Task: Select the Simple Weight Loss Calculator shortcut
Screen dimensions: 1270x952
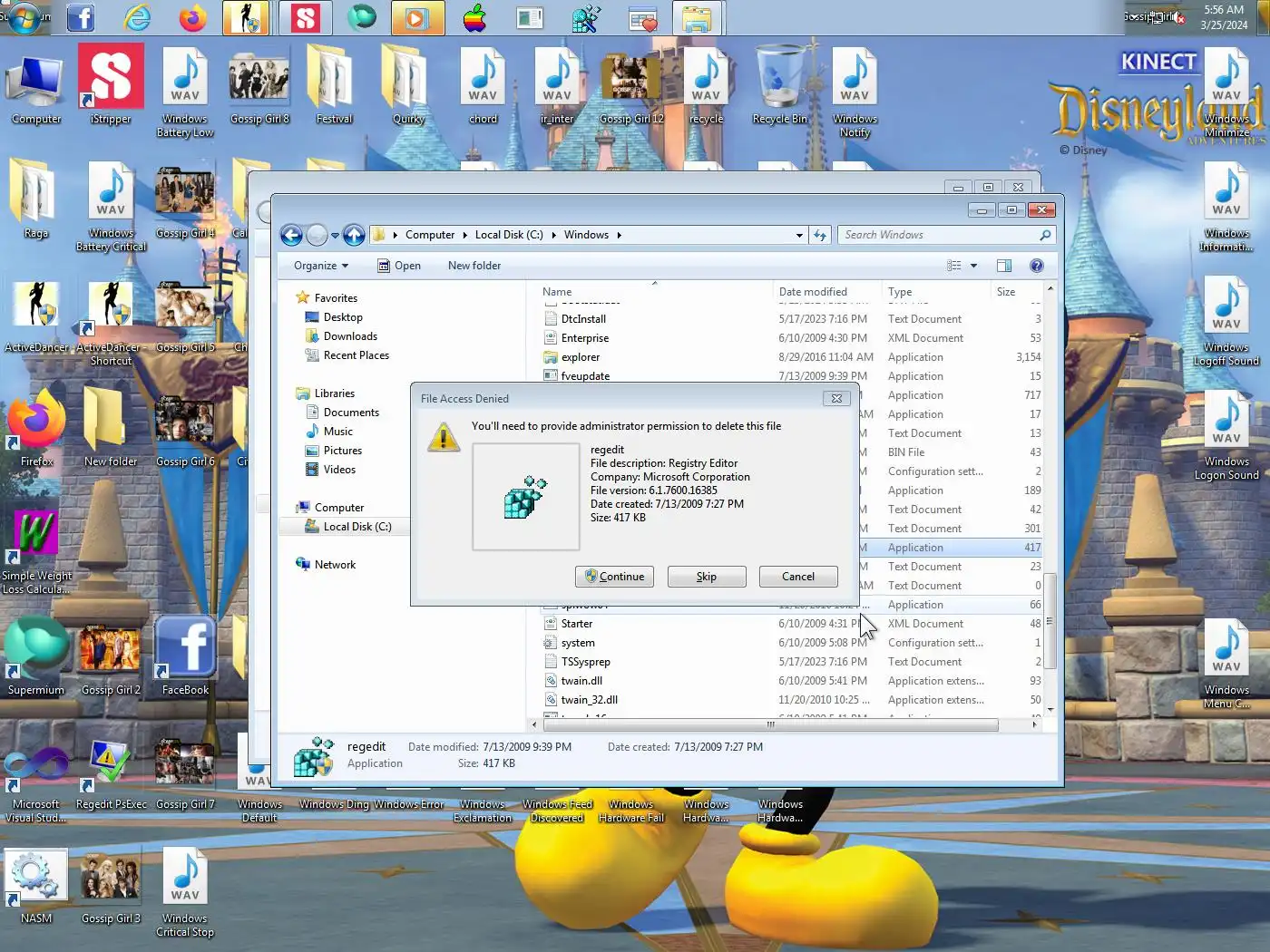Action: coord(36,553)
